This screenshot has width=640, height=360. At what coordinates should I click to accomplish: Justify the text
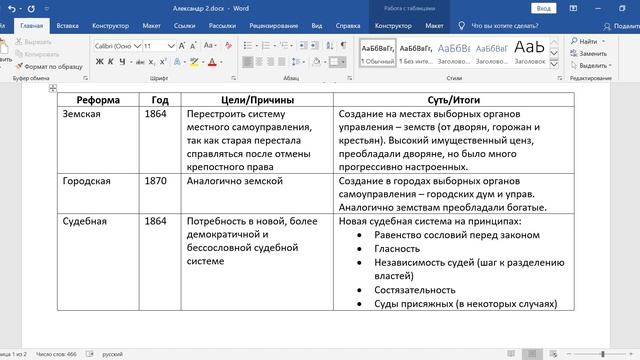[282, 62]
